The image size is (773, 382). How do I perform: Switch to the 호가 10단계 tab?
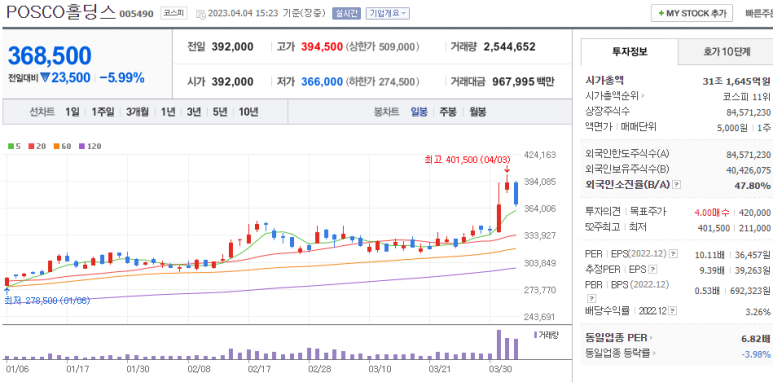(x=726, y=51)
